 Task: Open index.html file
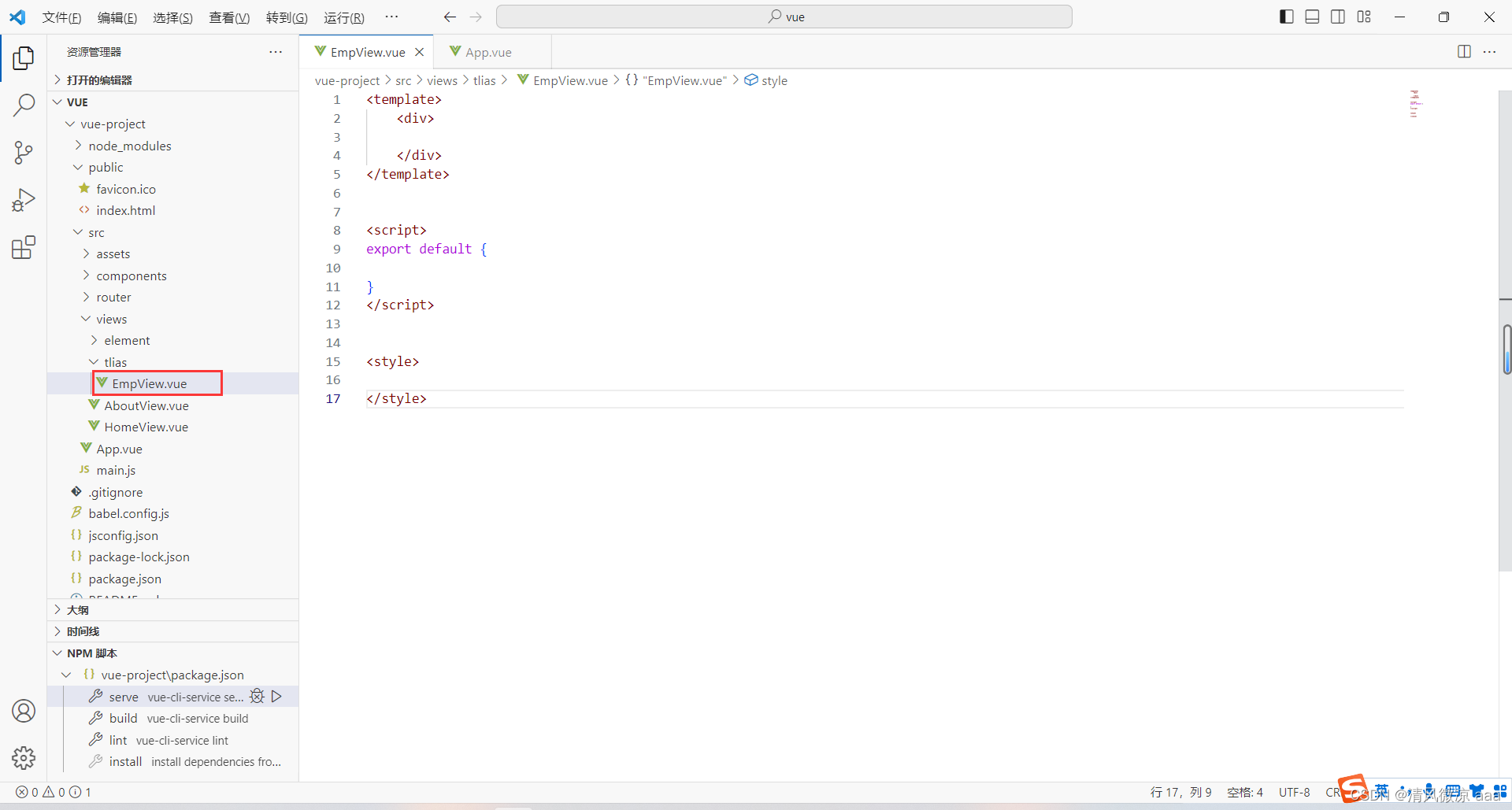[x=173, y=210]
